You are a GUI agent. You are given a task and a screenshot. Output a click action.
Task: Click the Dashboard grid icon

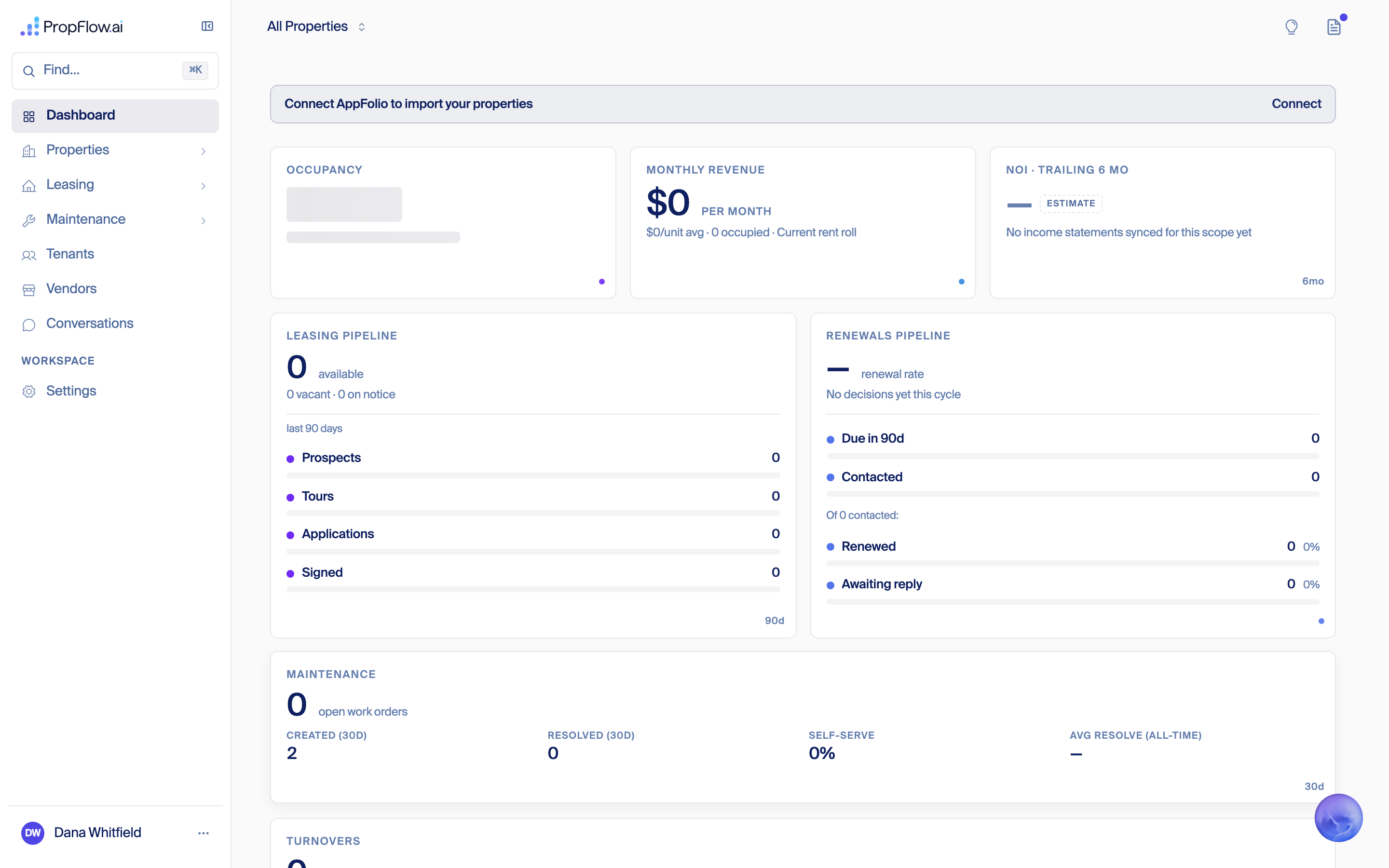(29, 117)
